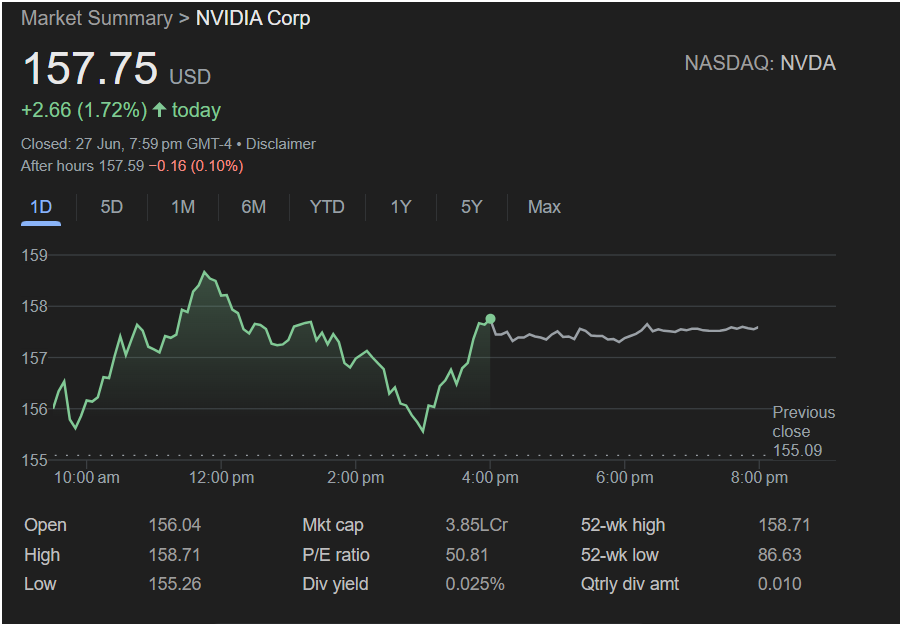The image size is (902, 626).
Task: Click the 12:00 pm axis label
Action: pyautogui.click(x=221, y=478)
